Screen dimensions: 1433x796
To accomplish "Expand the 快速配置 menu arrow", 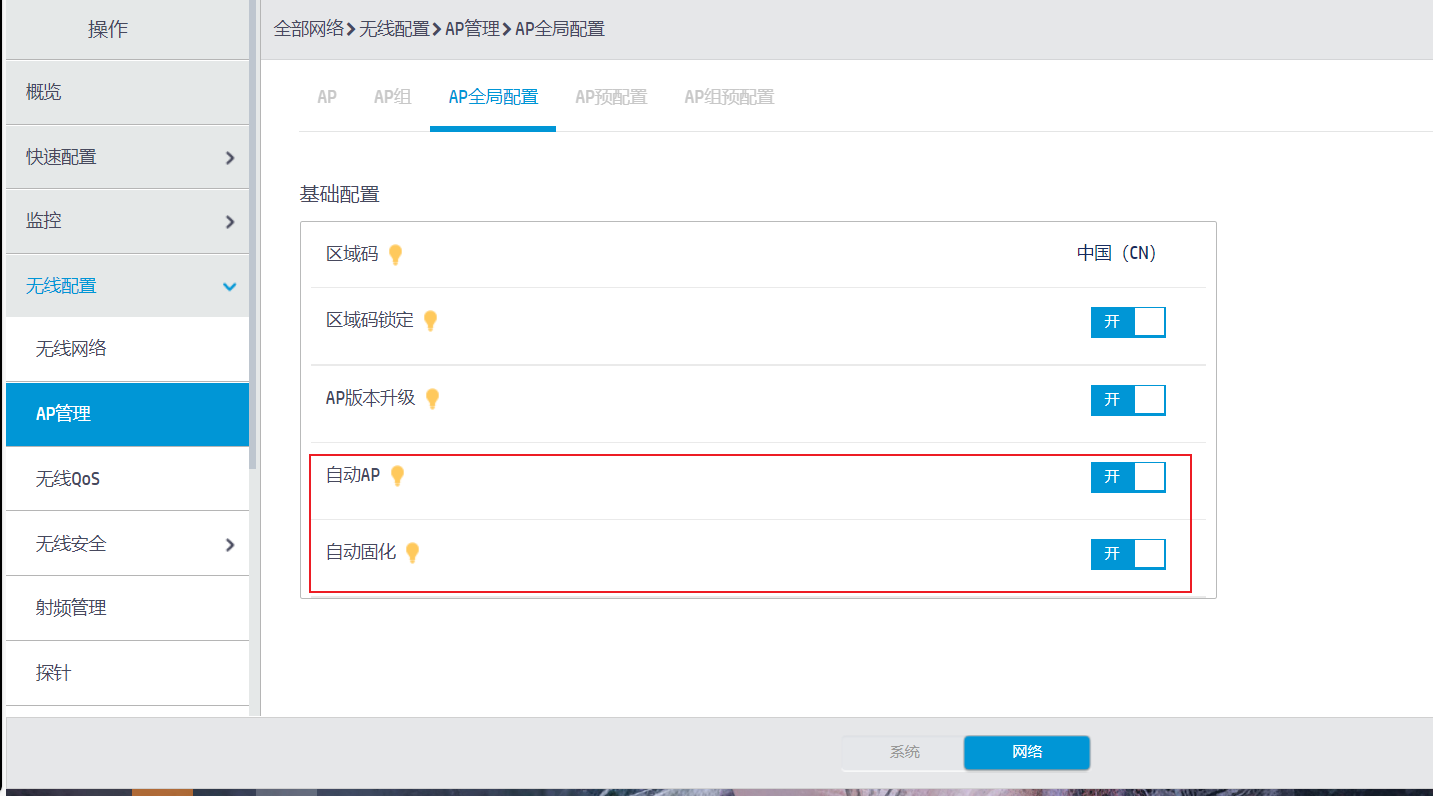I will pyautogui.click(x=230, y=158).
